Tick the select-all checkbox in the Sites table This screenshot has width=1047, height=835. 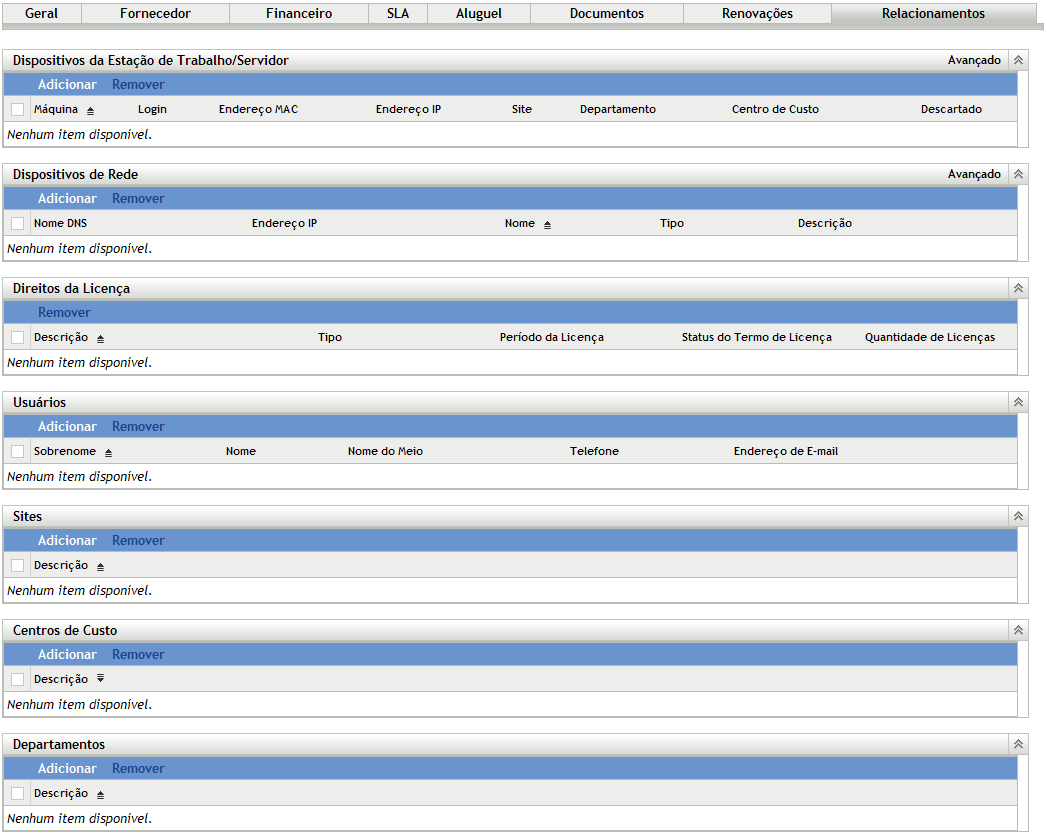click(x=17, y=566)
